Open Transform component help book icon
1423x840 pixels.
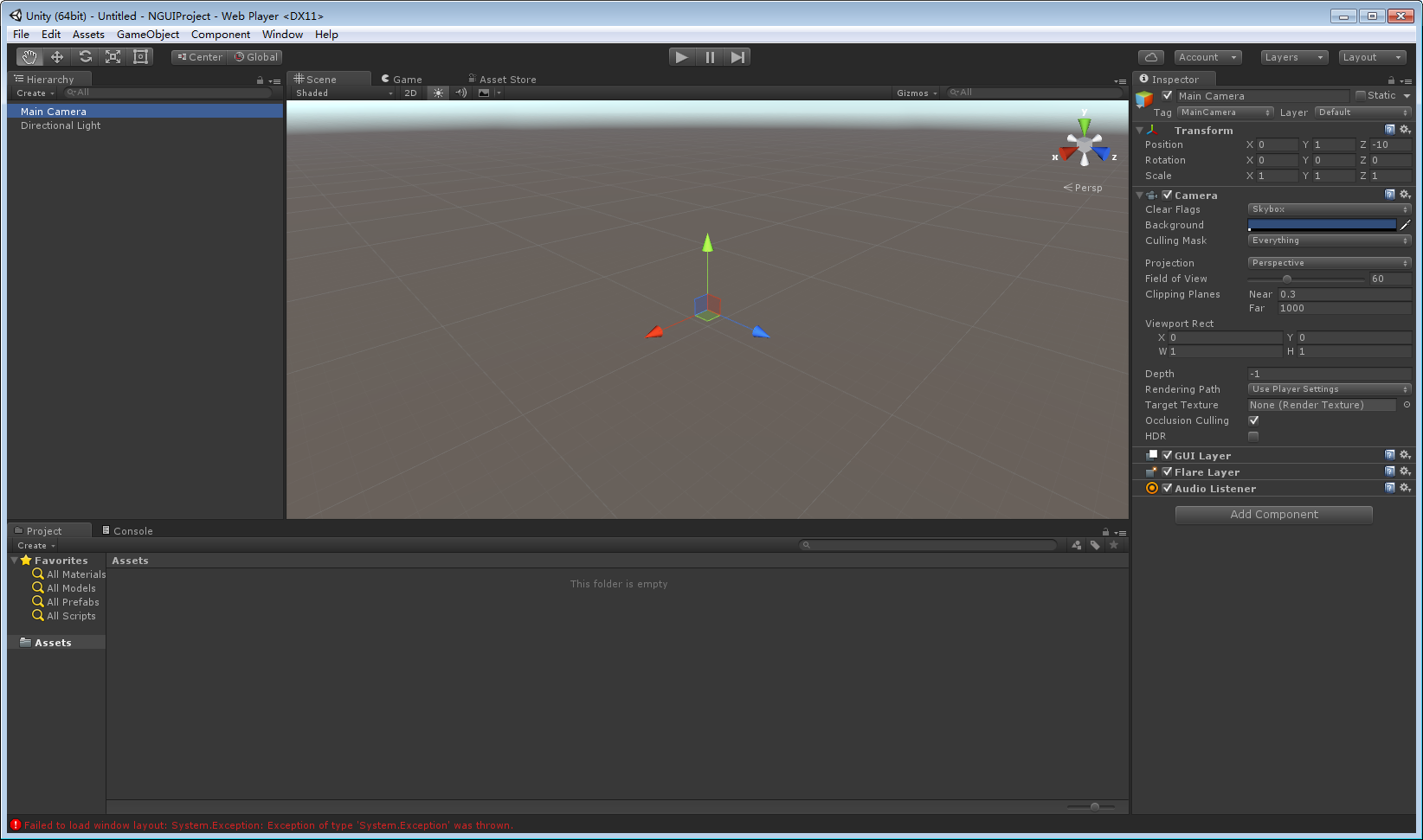[1390, 130]
